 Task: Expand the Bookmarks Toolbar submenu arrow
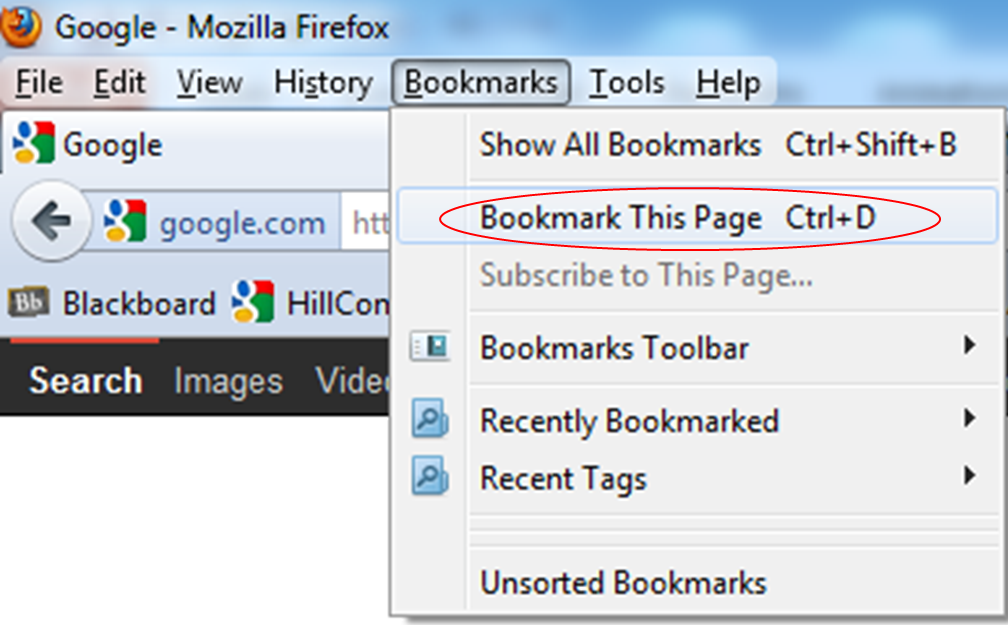point(969,346)
